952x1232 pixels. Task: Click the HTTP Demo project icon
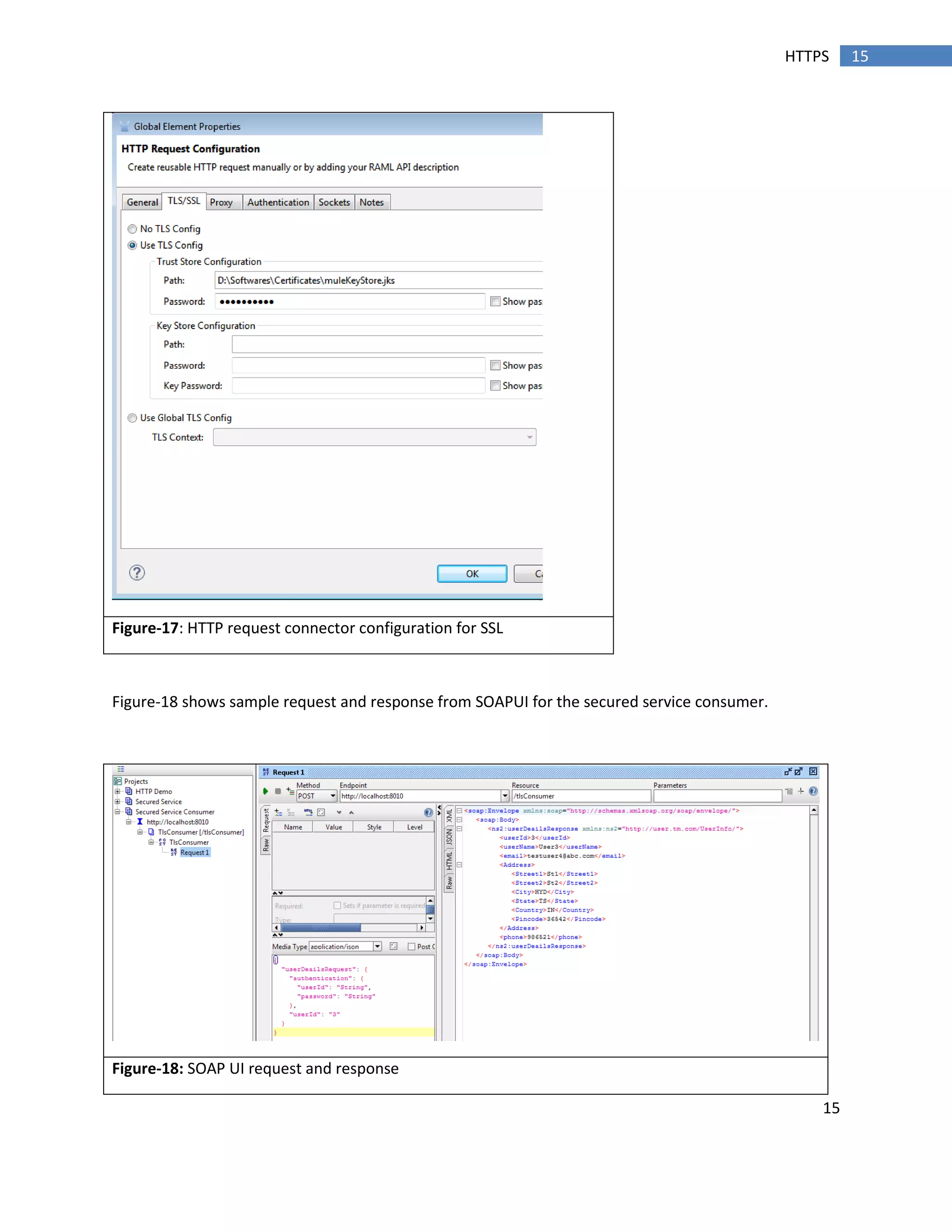129,791
